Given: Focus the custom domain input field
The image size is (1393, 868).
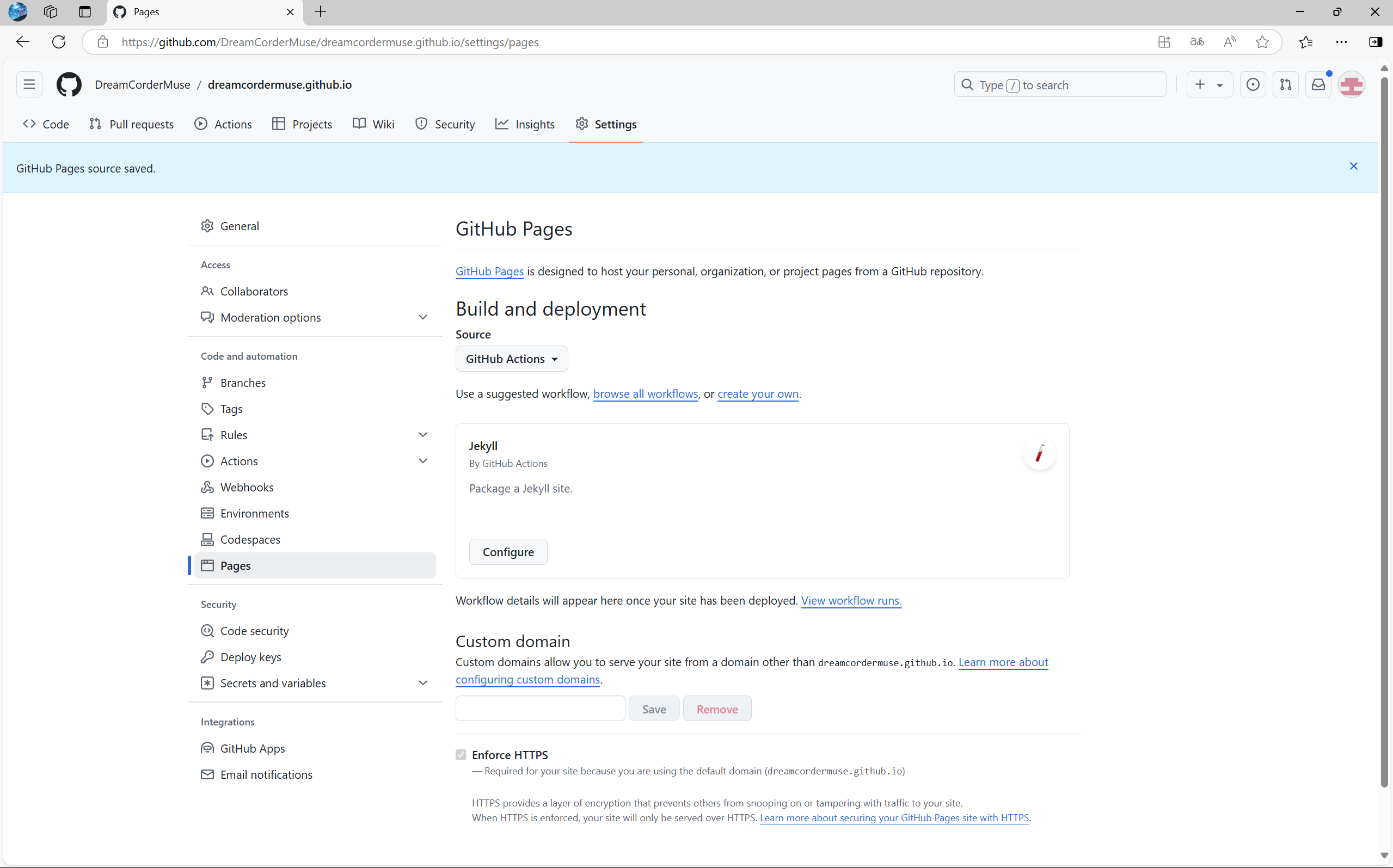Looking at the screenshot, I should click(x=541, y=709).
